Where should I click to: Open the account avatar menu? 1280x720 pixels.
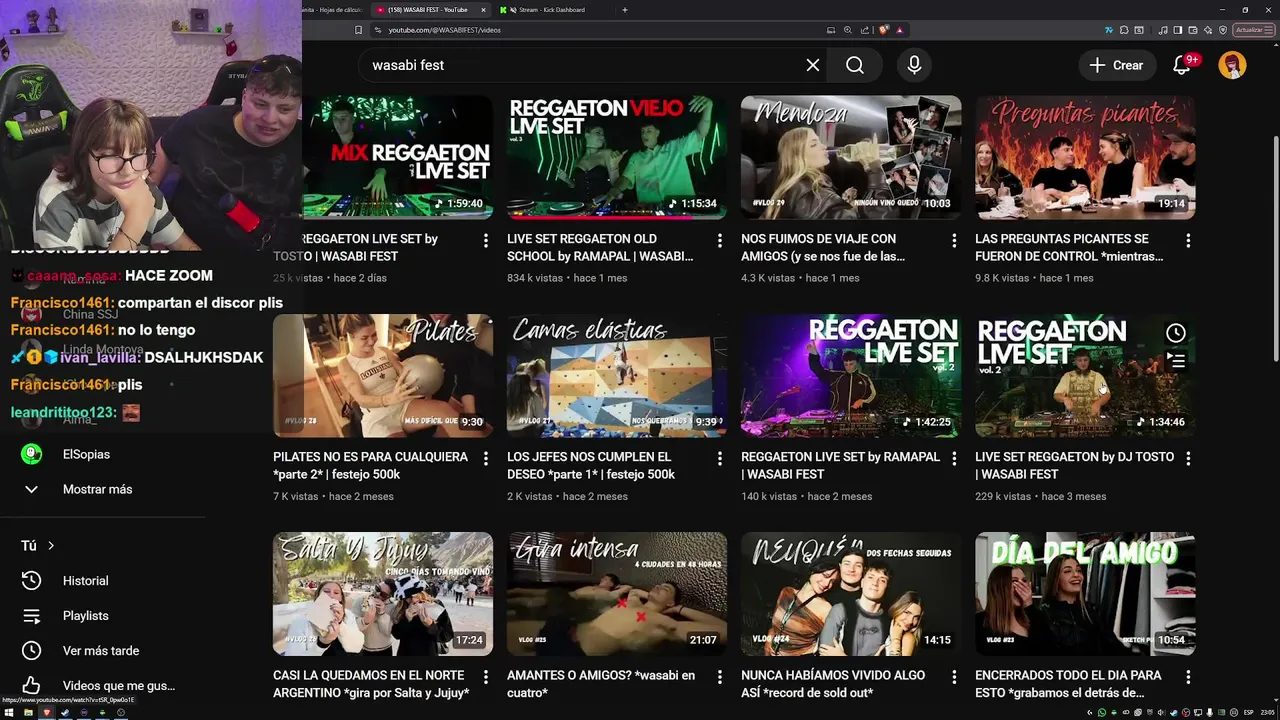1232,65
